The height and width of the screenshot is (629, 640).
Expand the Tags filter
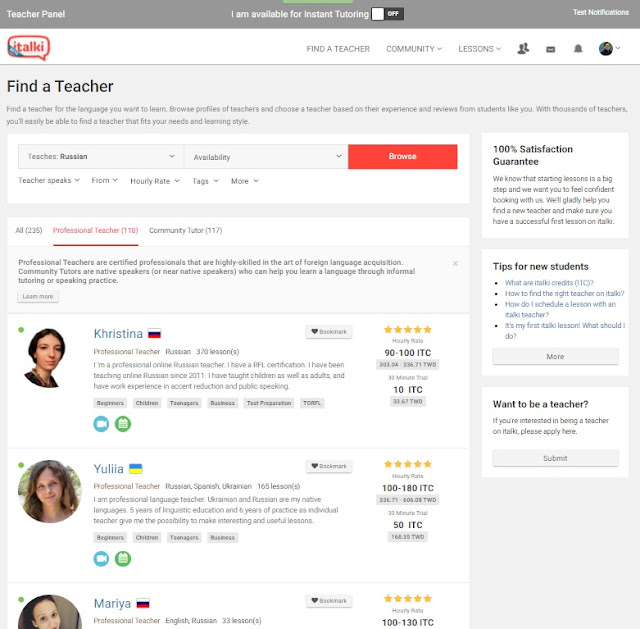[205, 181]
